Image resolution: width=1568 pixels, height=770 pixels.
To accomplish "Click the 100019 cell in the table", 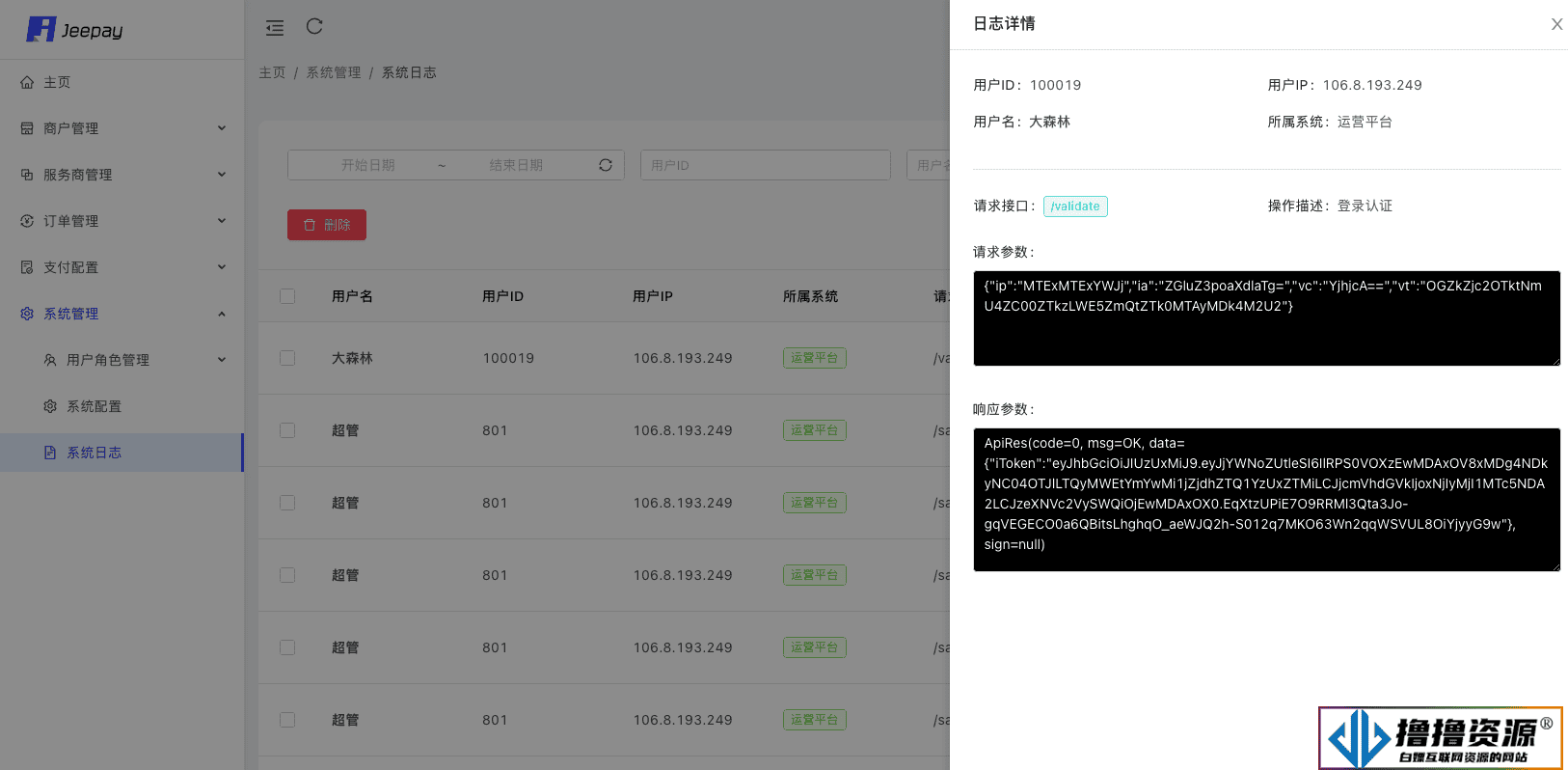I will [x=508, y=358].
